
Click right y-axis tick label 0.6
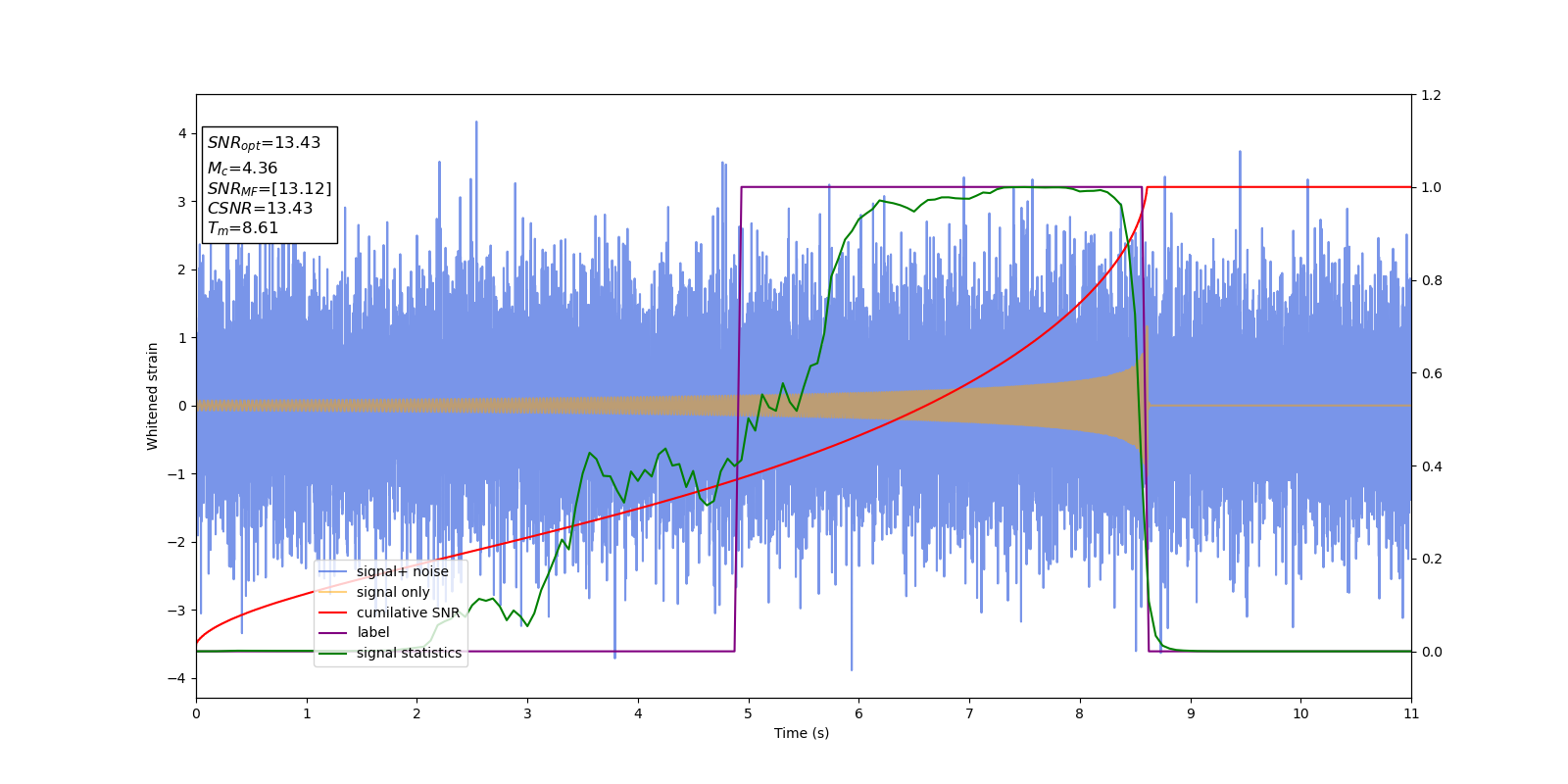[x=1431, y=373]
